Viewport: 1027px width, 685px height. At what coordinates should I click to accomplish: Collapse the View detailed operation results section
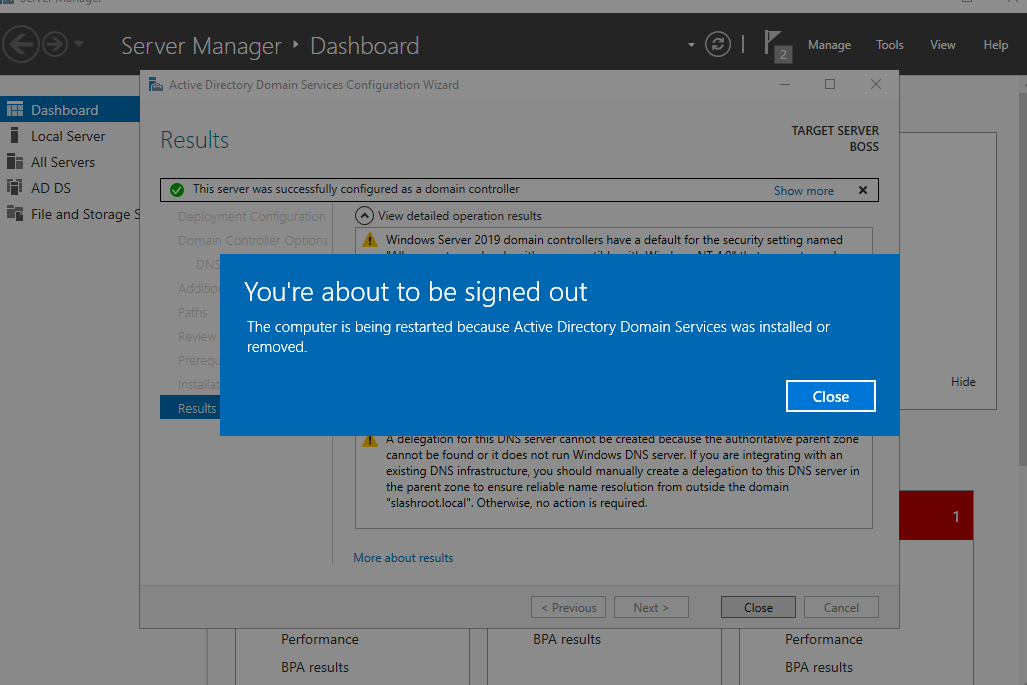[x=365, y=215]
